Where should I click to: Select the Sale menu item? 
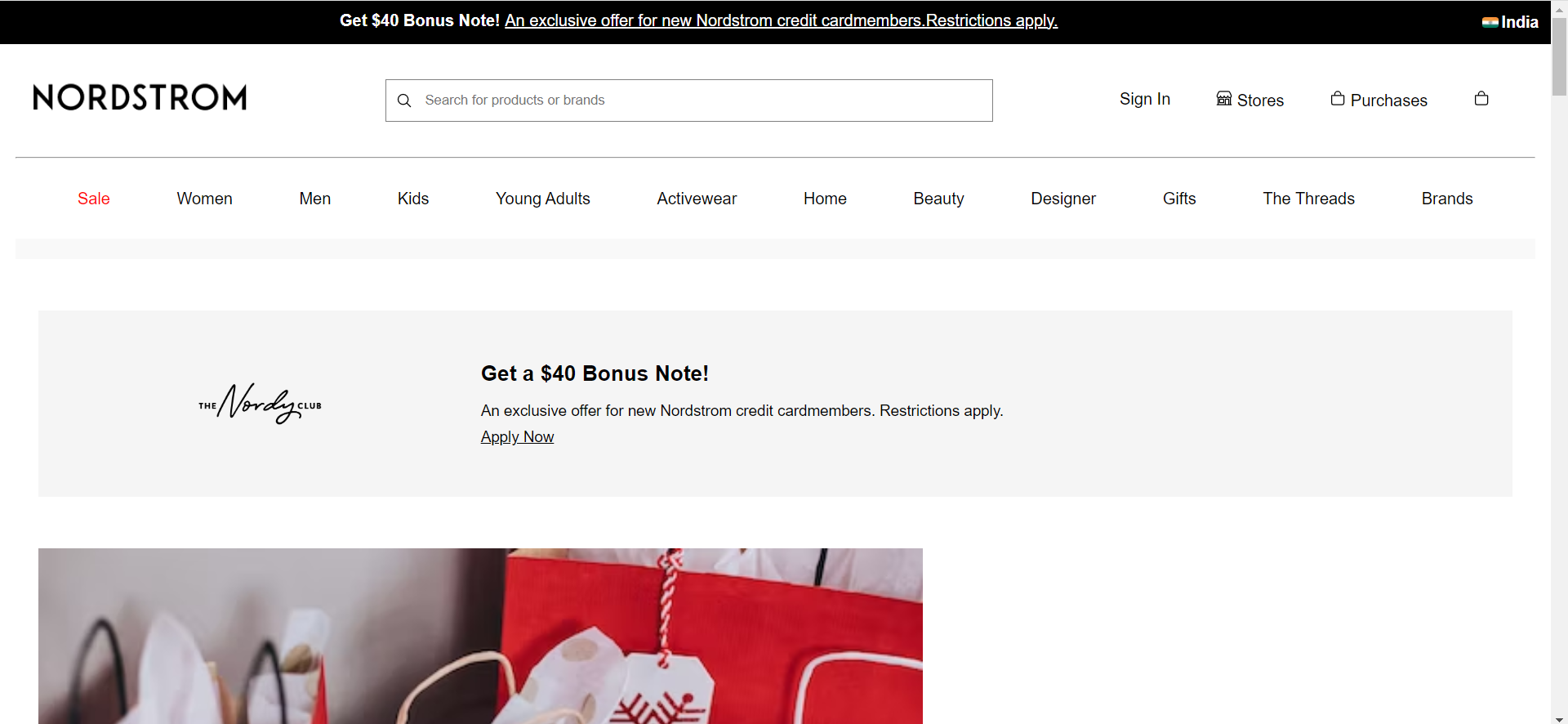click(x=94, y=199)
